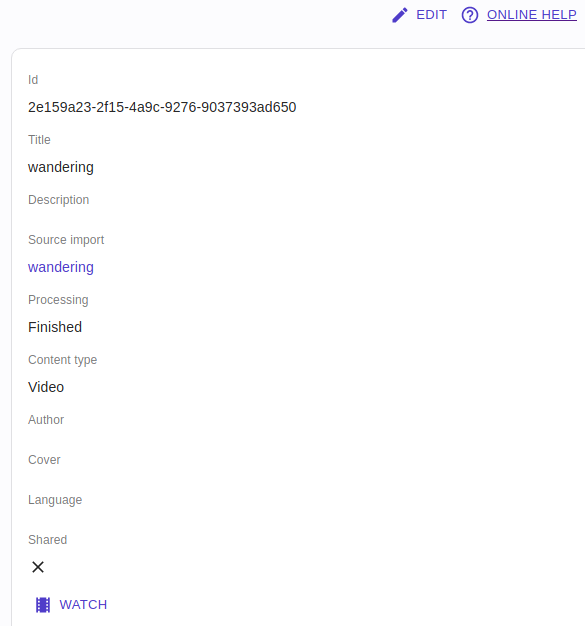Click the Content type field label
585x626 pixels.
(x=63, y=360)
